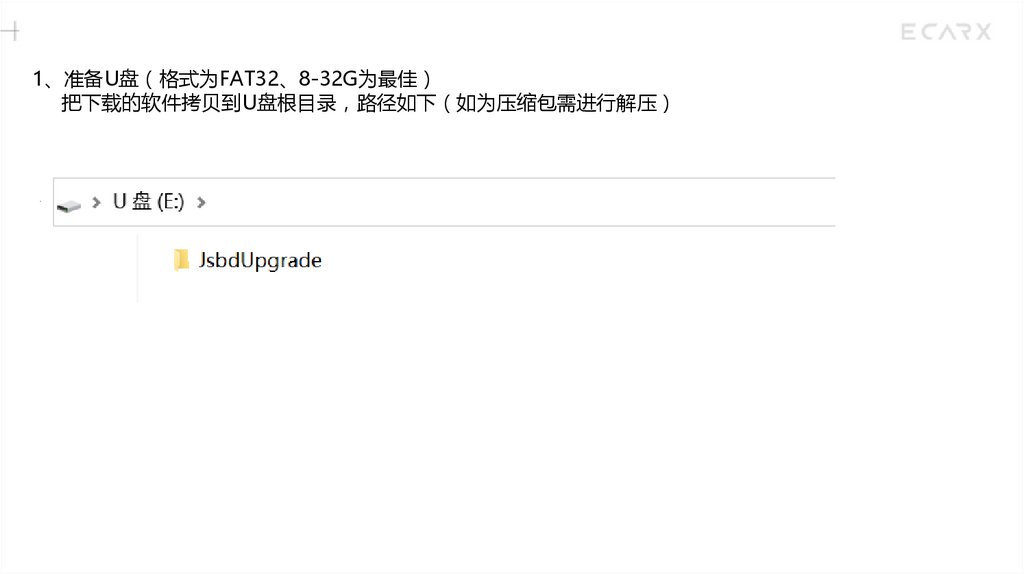Click the "格式为" text

tap(189, 79)
